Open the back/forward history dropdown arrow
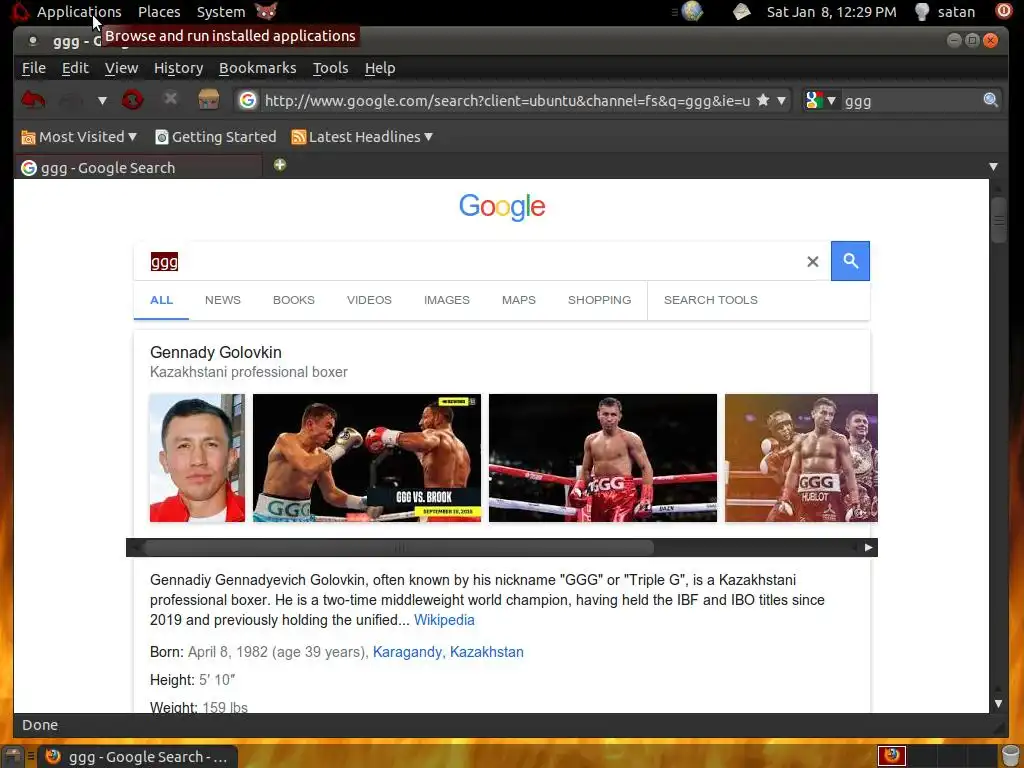 click(x=102, y=101)
